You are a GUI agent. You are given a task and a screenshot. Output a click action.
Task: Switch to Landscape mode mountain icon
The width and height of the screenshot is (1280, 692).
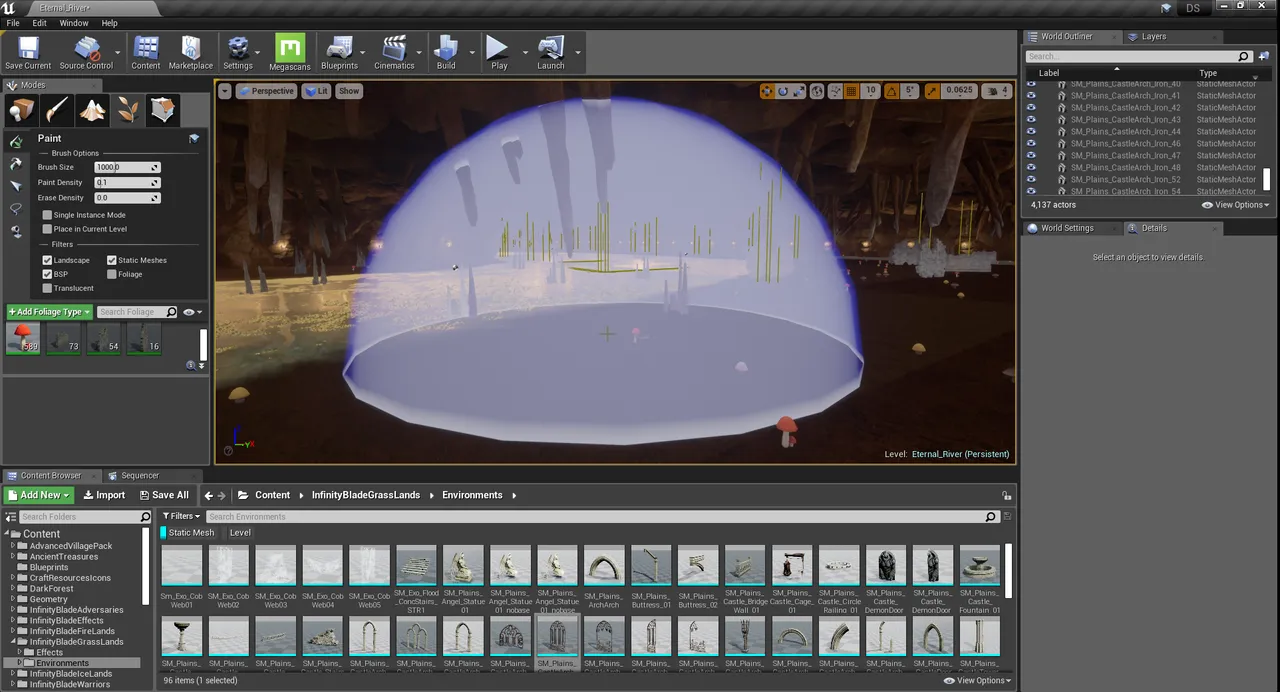tap(93, 110)
